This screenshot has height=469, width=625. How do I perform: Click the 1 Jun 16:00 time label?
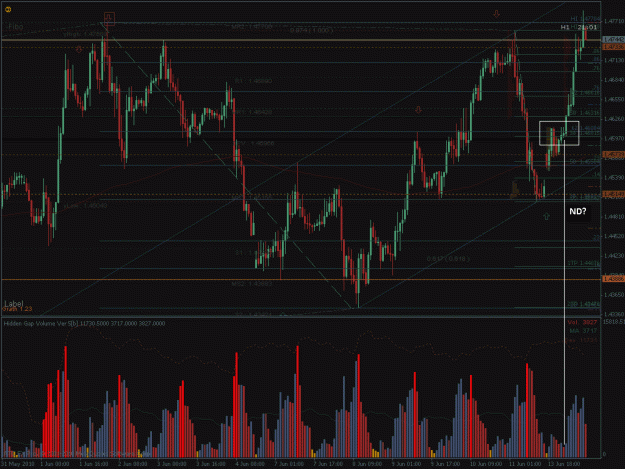[x=94, y=464]
